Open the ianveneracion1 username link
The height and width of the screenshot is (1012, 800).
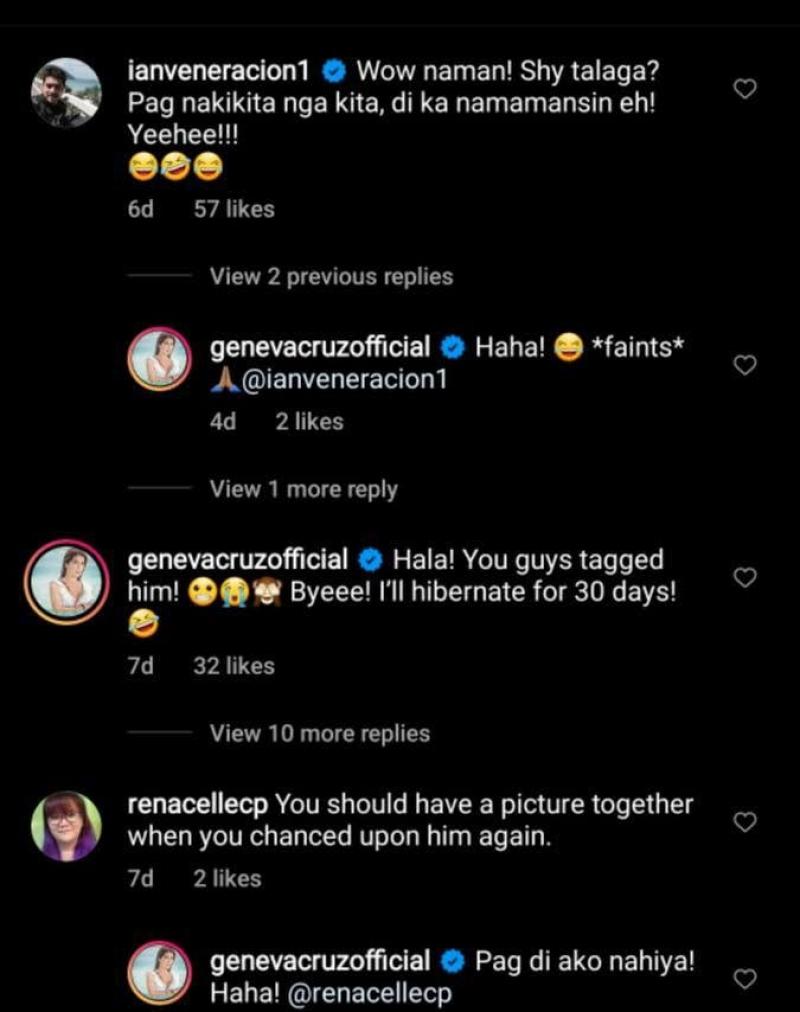pos(220,71)
